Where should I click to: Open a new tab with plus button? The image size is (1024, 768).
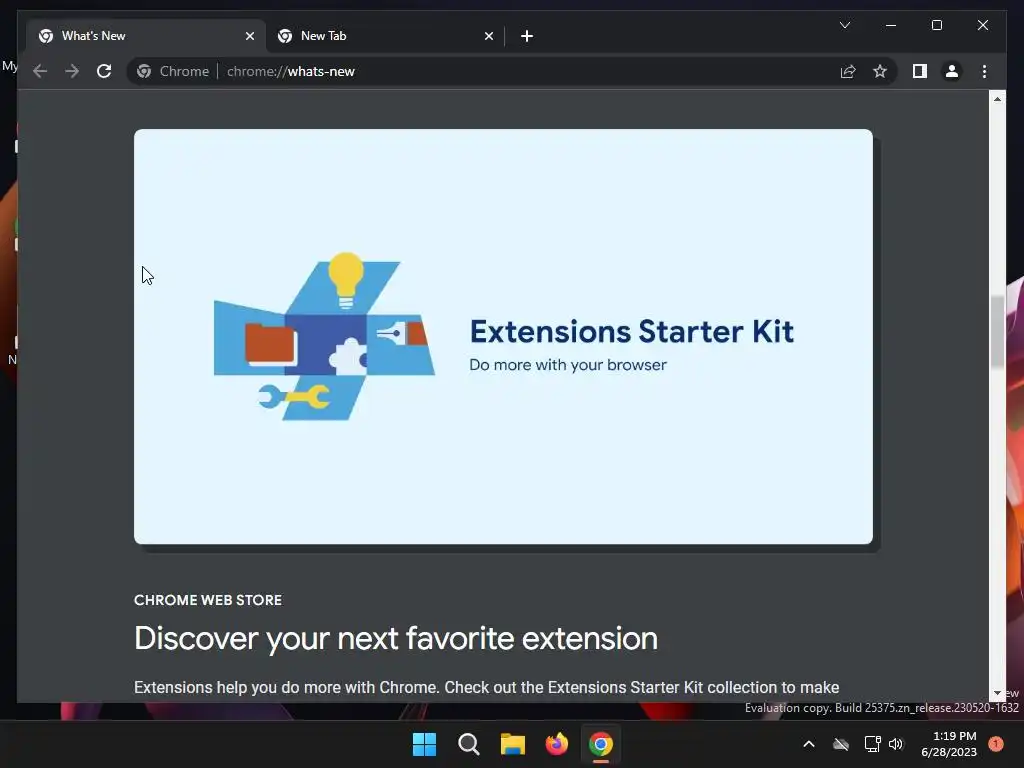(527, 36)
